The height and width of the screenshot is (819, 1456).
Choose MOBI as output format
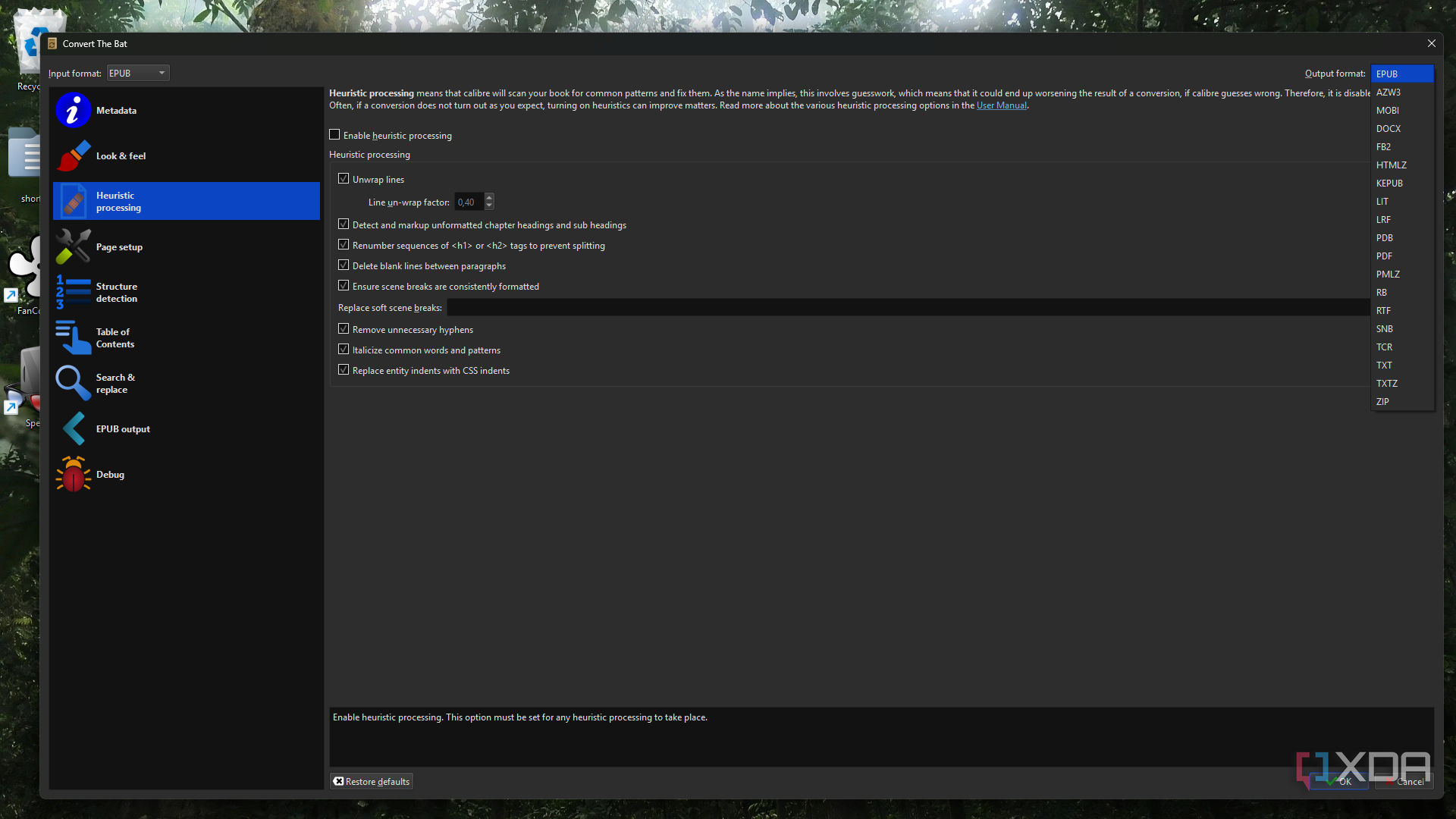tap(1401, 111)
